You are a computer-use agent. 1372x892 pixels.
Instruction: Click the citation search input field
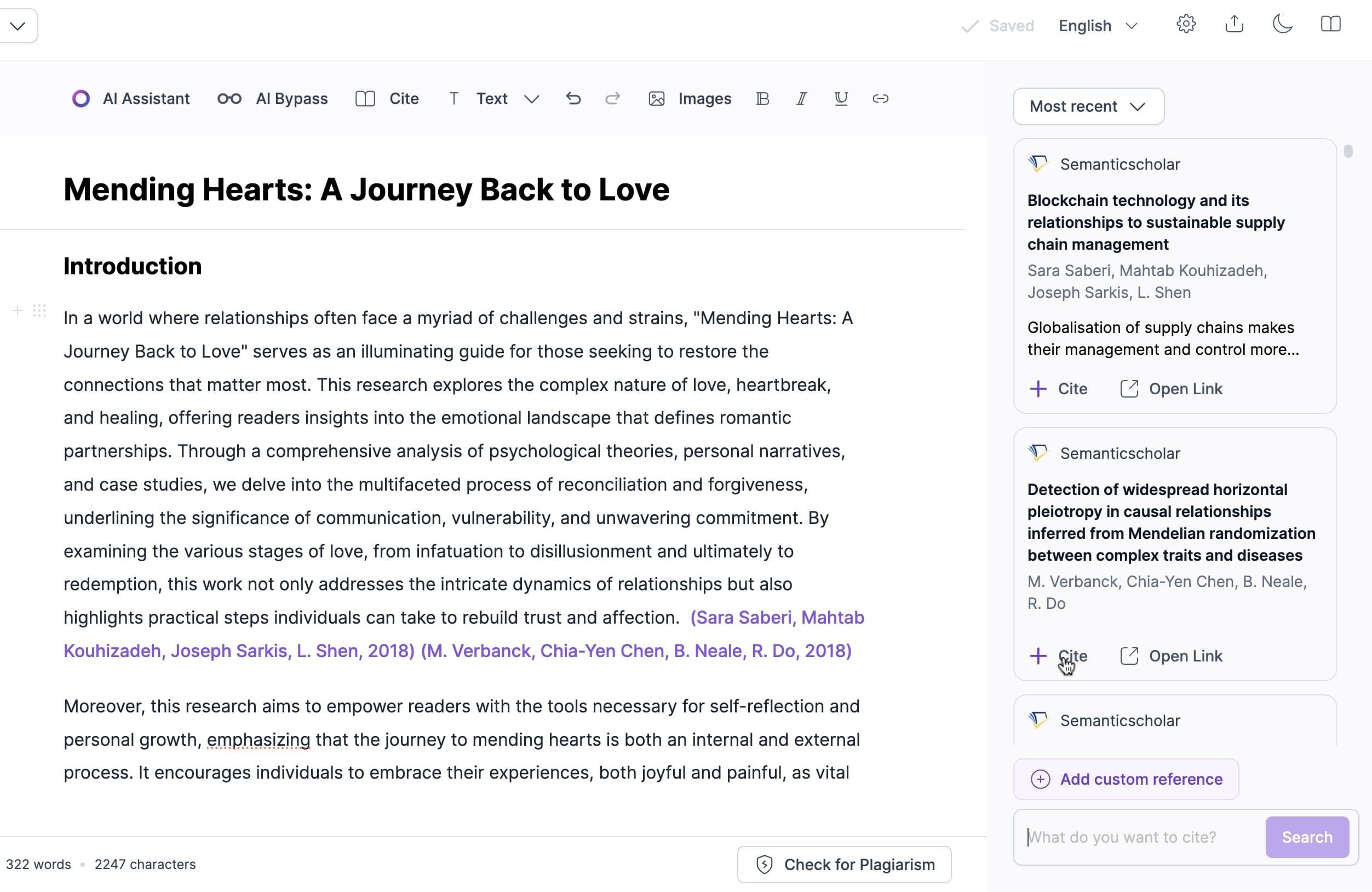point(1139,837)
